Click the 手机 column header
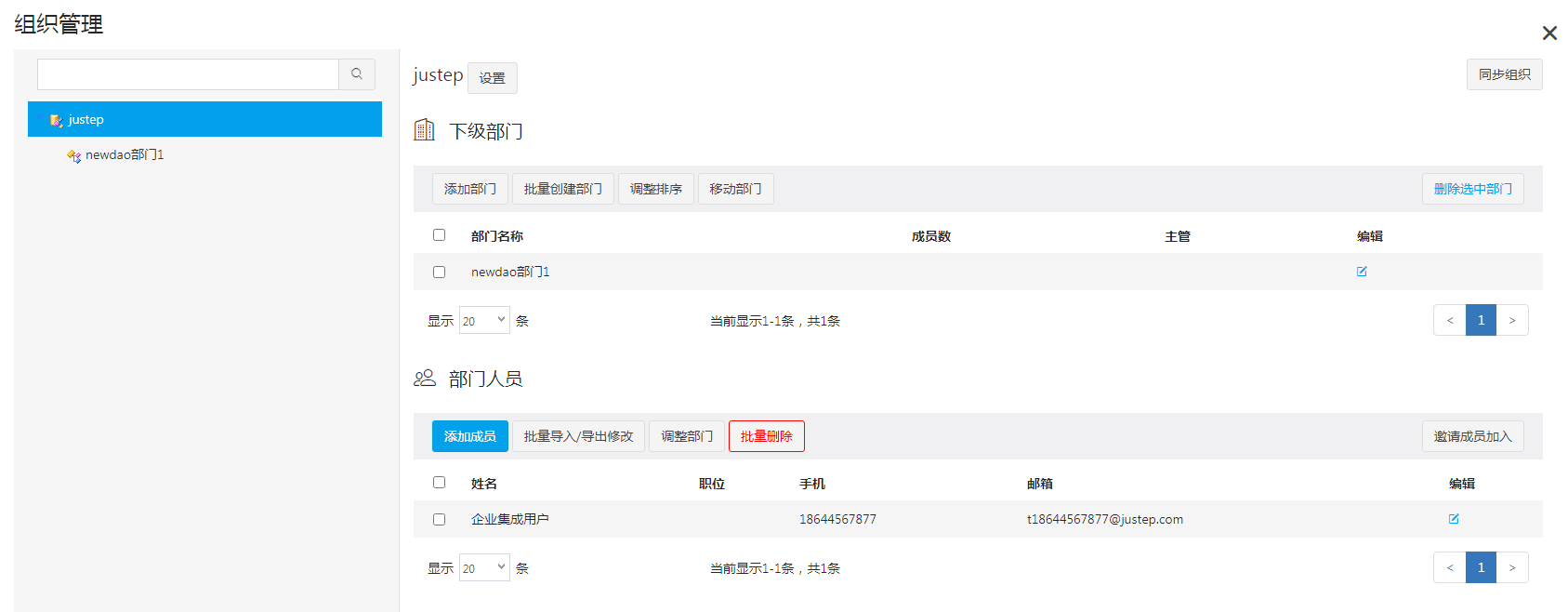Viewport: 1568px width, 612px height. click(x=812, y=484)
